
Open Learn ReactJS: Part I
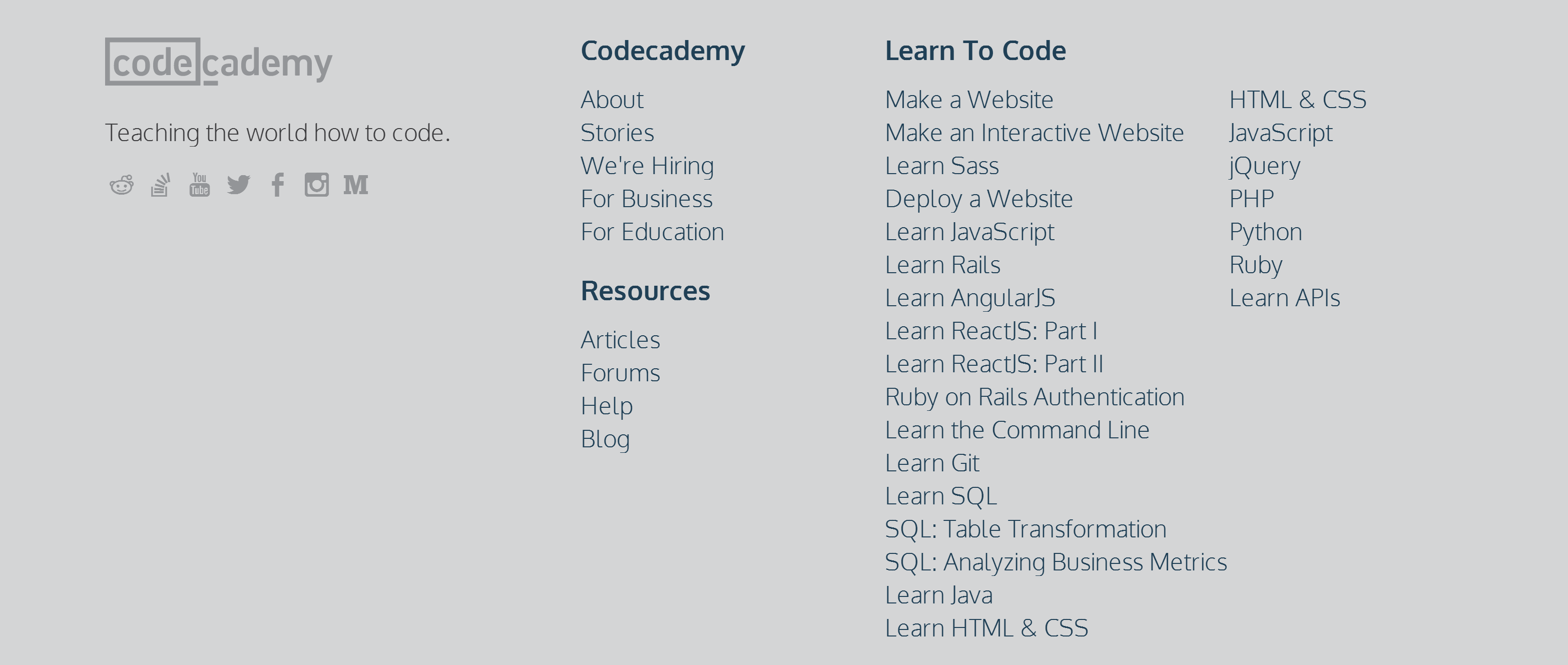pos(991,331)
